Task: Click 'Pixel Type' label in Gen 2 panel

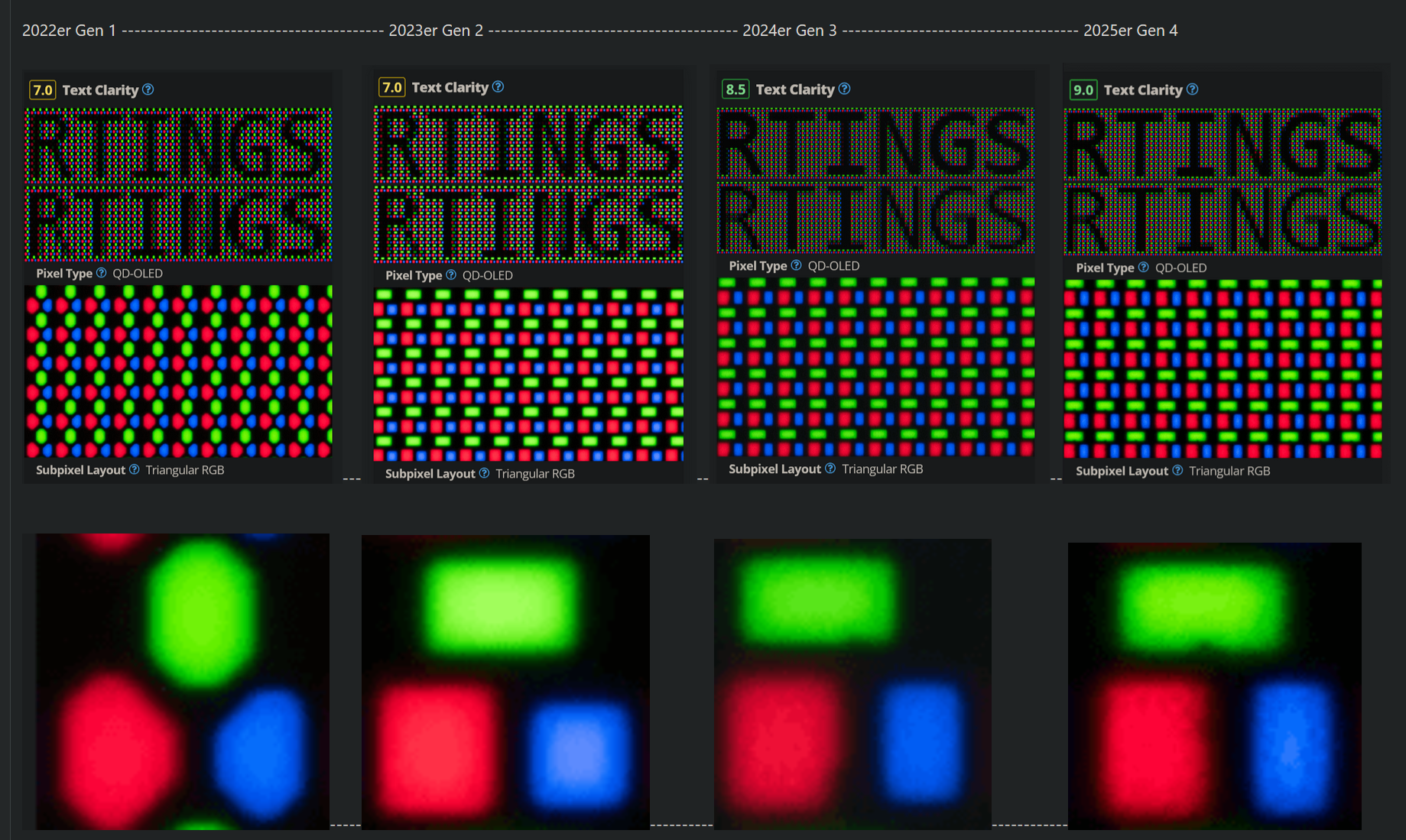Action: (414, 275)
